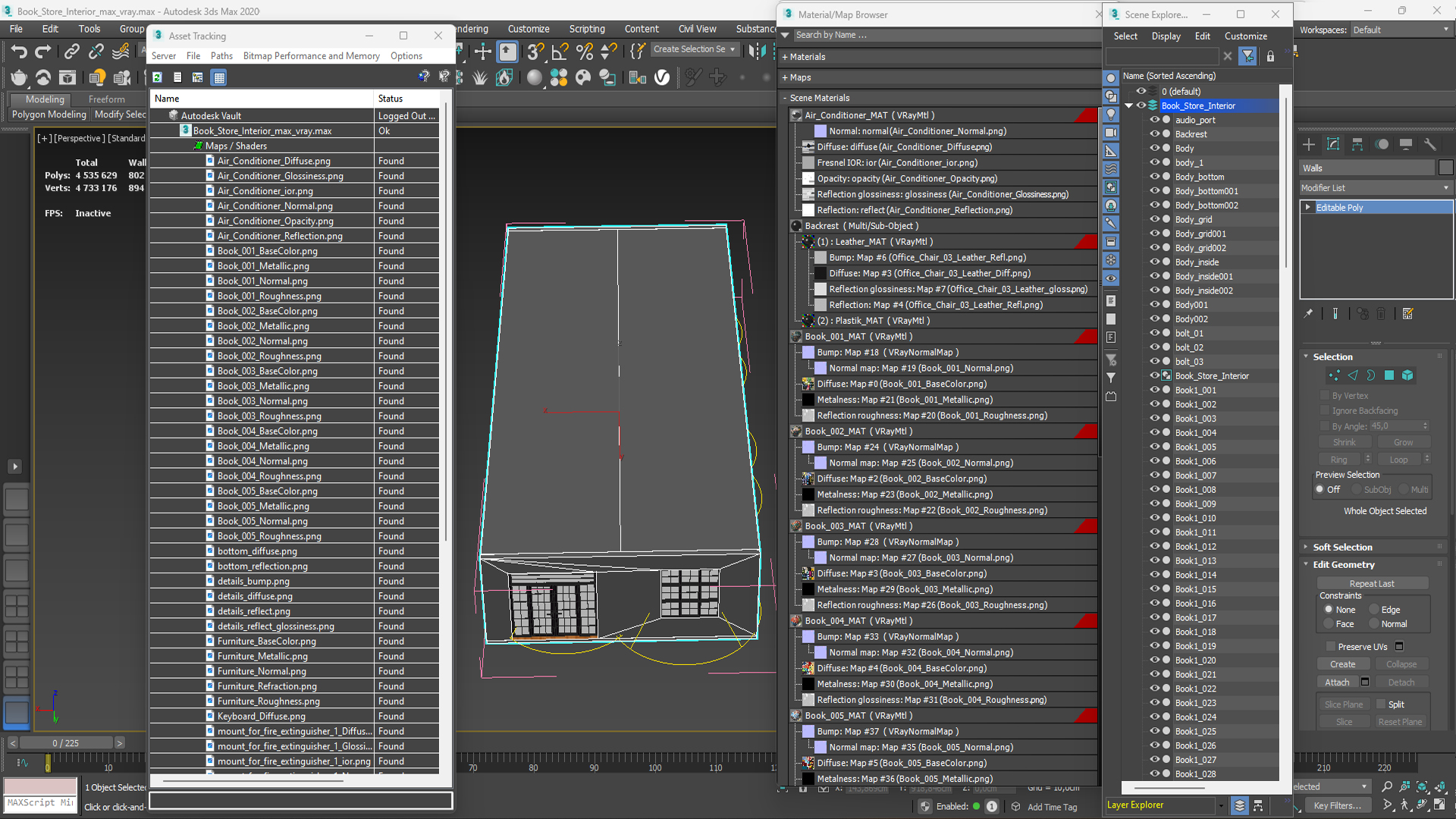
Task: Click the Key Filters button
Action: 1338,806
